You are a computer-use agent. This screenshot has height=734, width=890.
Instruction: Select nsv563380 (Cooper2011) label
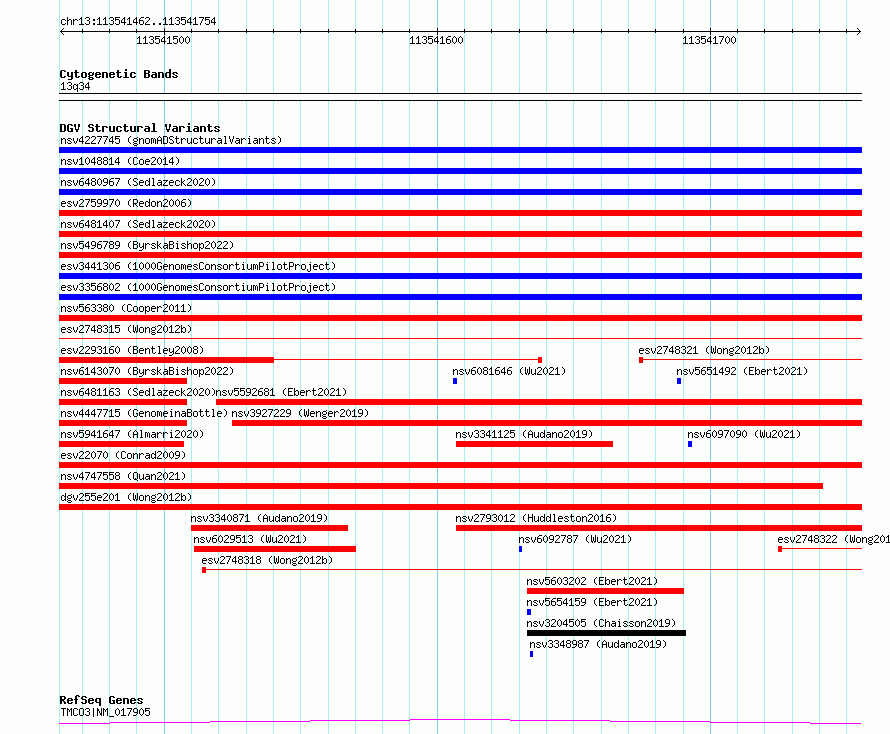(x=126, y=308)
